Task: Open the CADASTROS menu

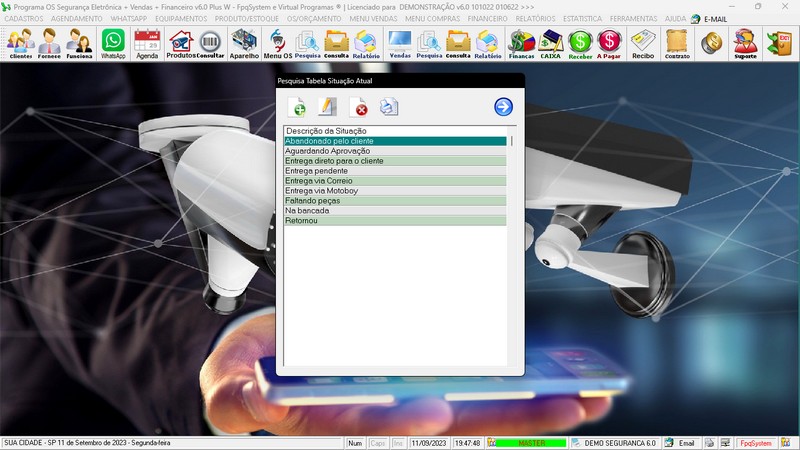Action: coord(24,19)
